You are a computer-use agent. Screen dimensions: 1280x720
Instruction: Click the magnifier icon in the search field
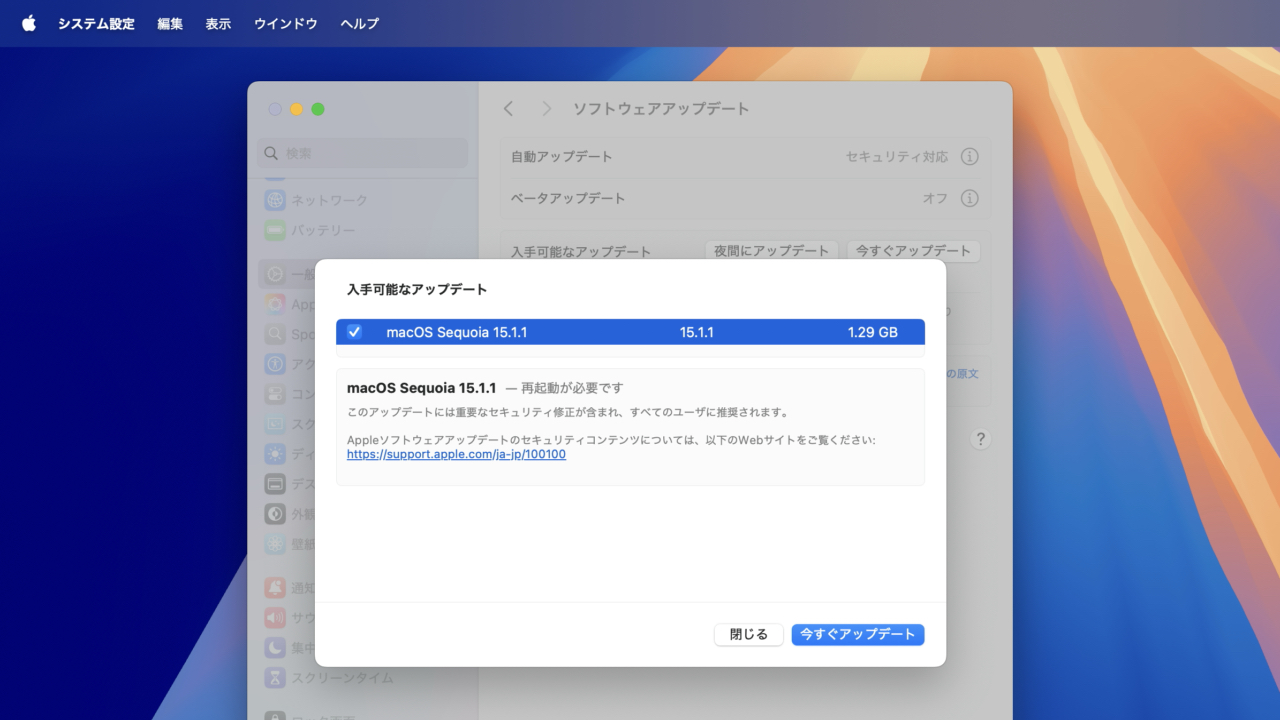[271, 153]
